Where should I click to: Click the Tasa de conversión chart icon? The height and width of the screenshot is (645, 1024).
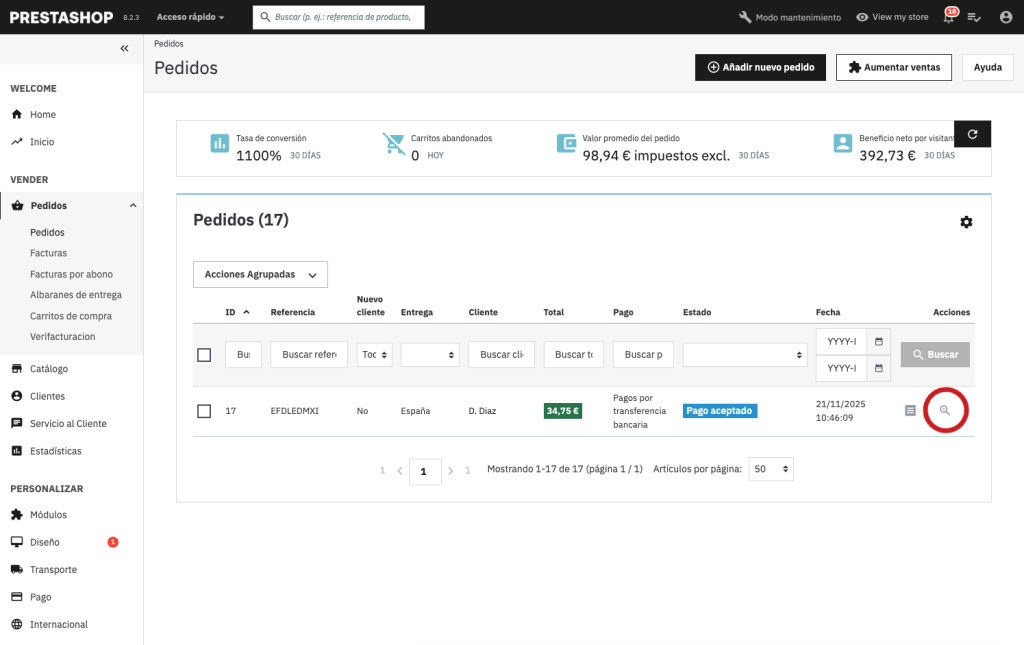click(219, 143)
